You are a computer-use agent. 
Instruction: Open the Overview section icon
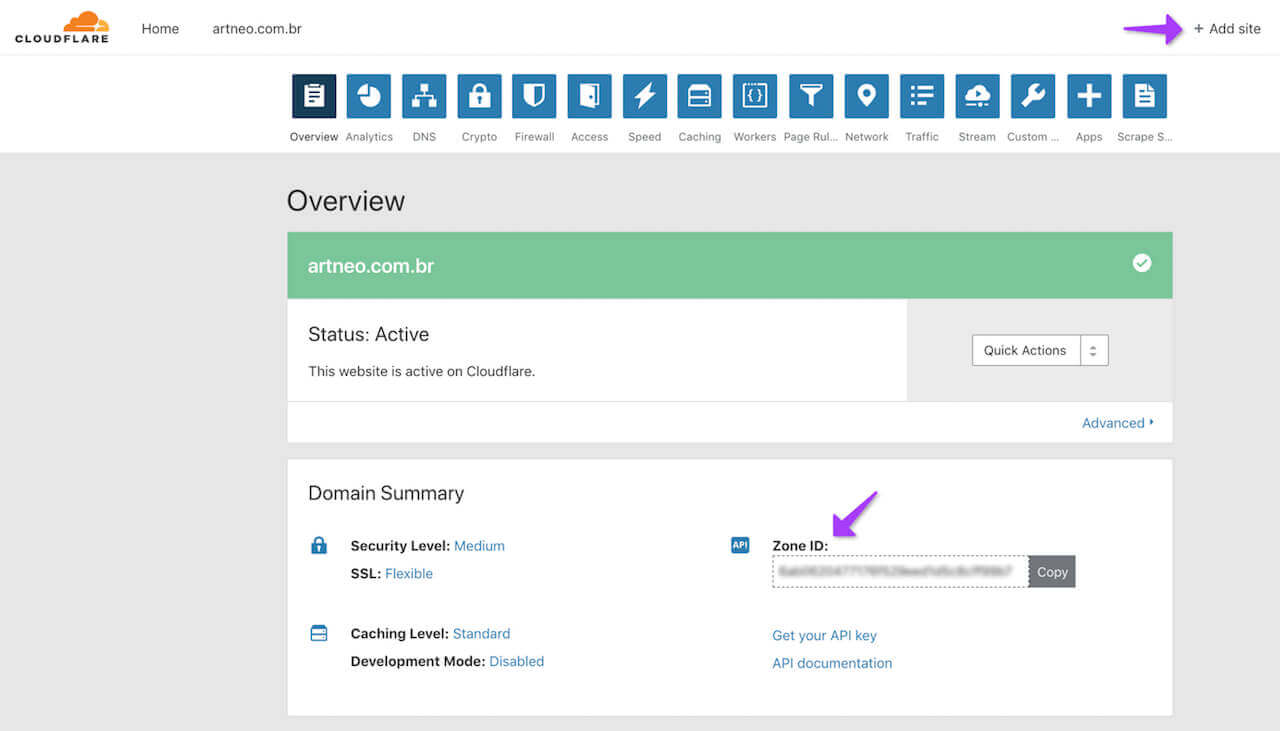[x=314, y=96]
